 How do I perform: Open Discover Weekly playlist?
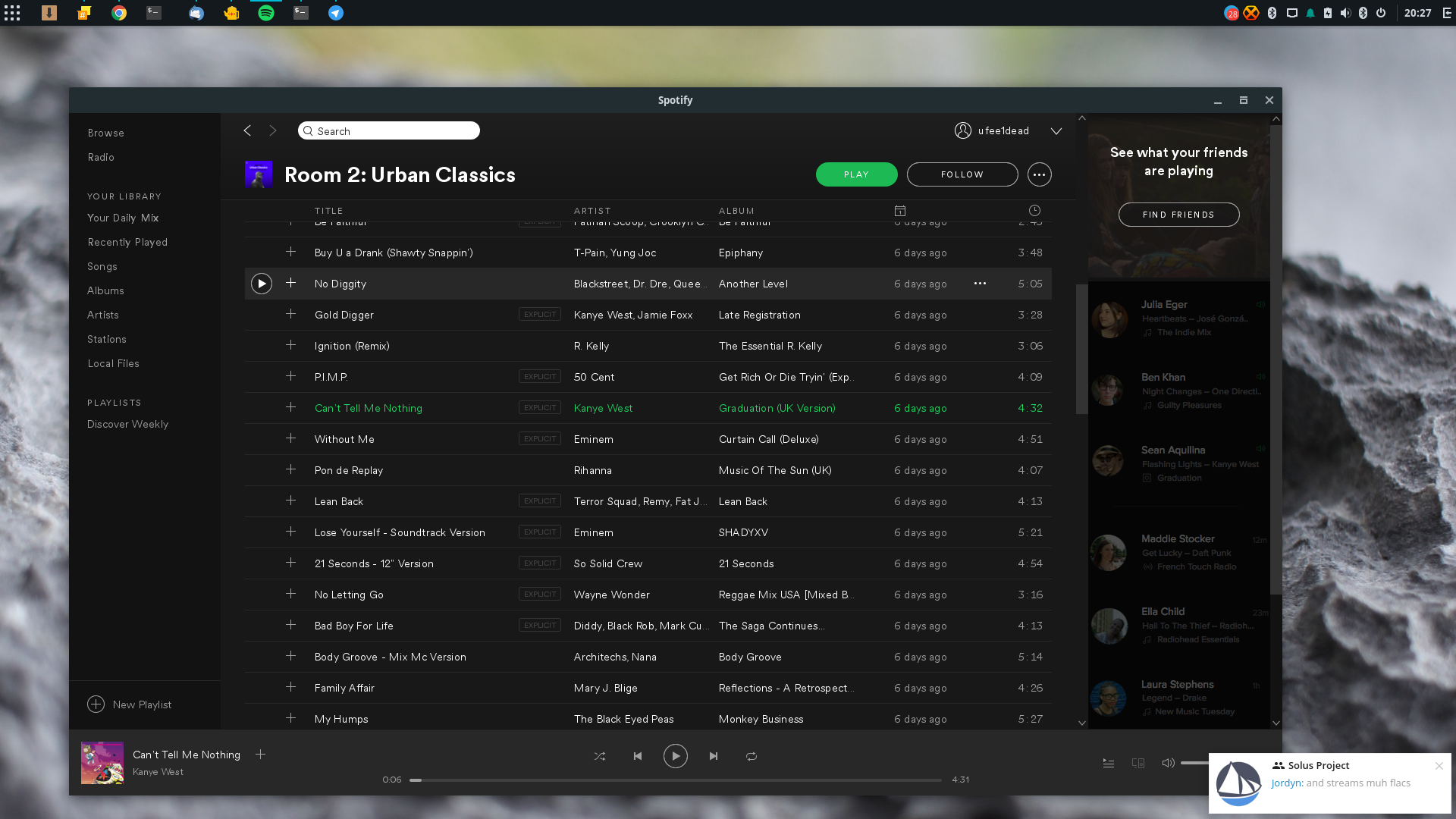pyautogui.click(x=128, y=424)
